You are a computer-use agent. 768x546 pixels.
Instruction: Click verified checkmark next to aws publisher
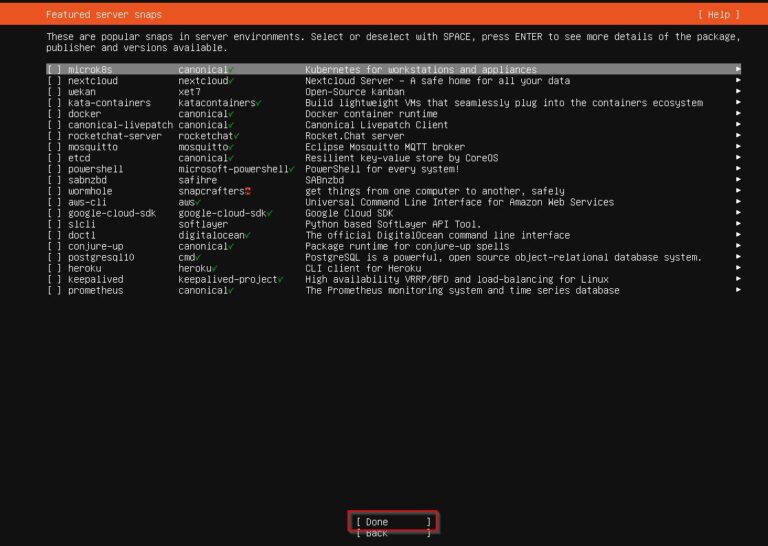coord(198,202)
